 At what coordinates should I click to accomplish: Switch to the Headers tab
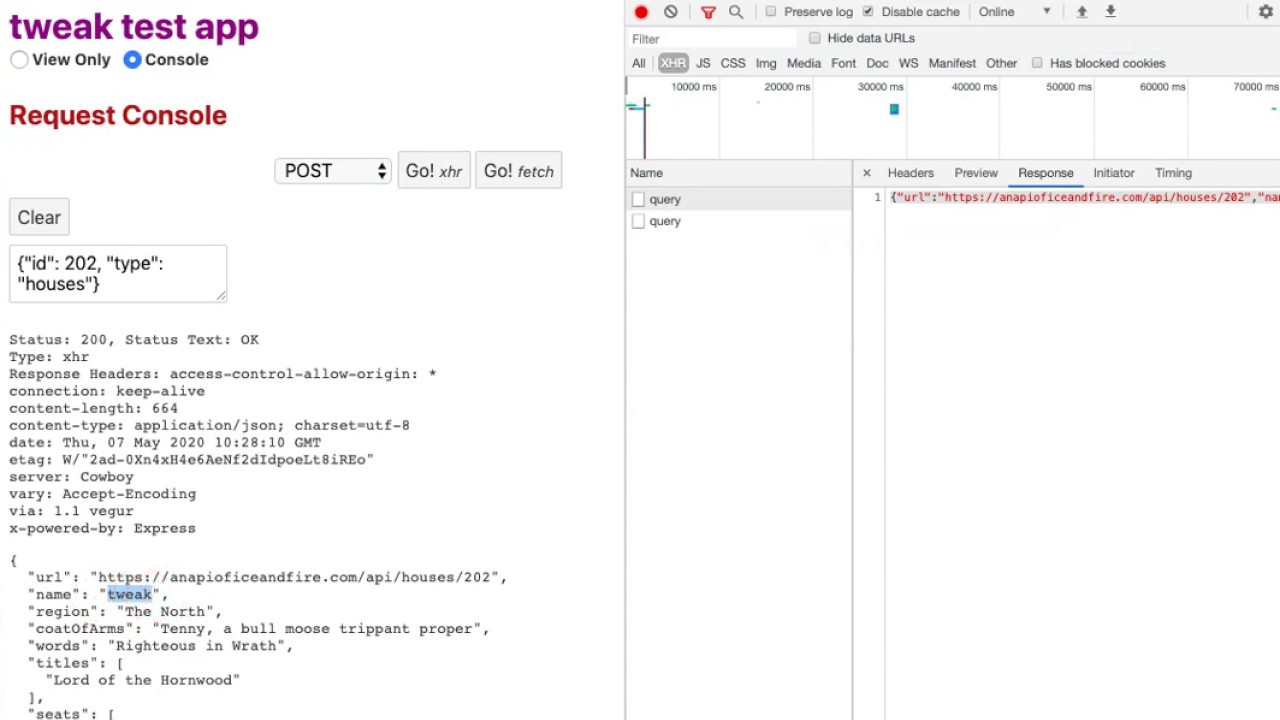tap(910, 173)
